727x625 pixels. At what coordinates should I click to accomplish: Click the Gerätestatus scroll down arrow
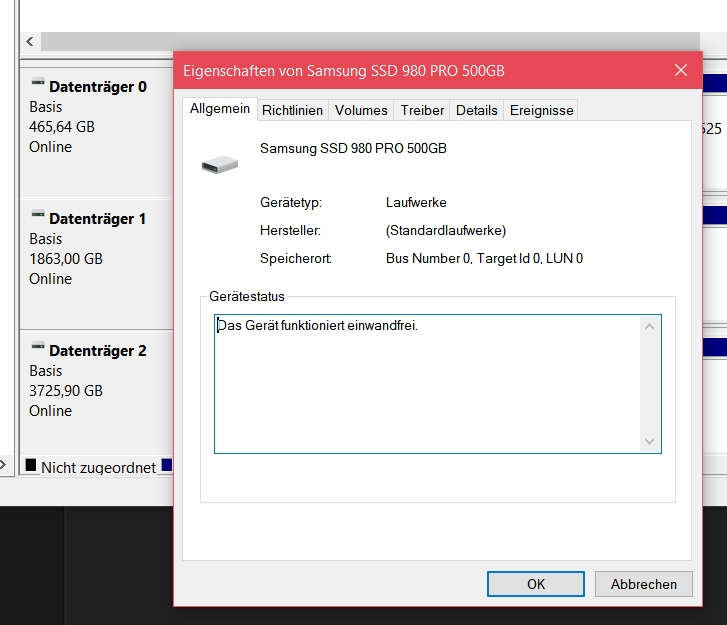[650, 441]
